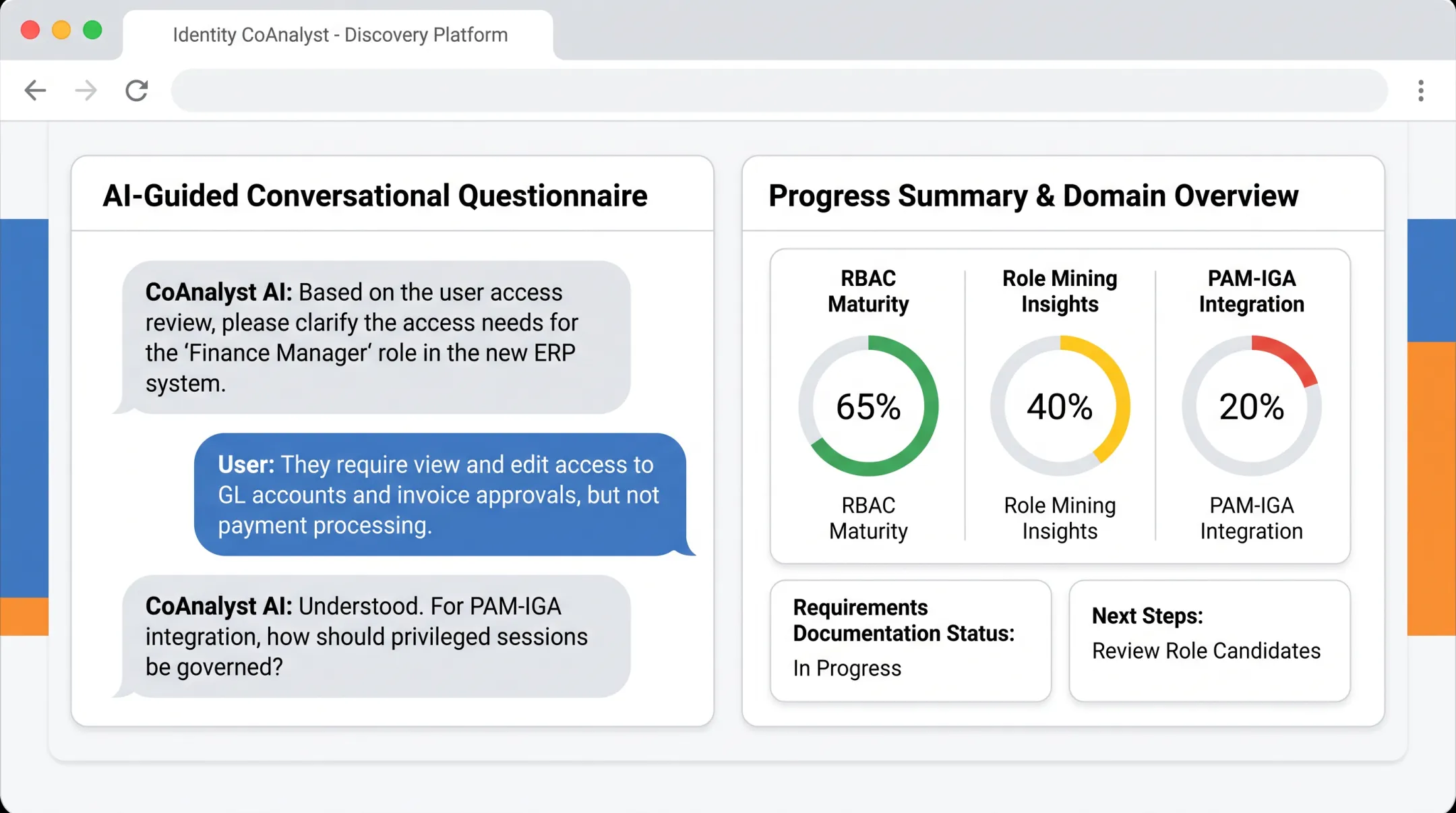Click the Progress Summary & Domain Overview heading
This screenshot has width=1456, height=813.
click(x=1033, y=196)
